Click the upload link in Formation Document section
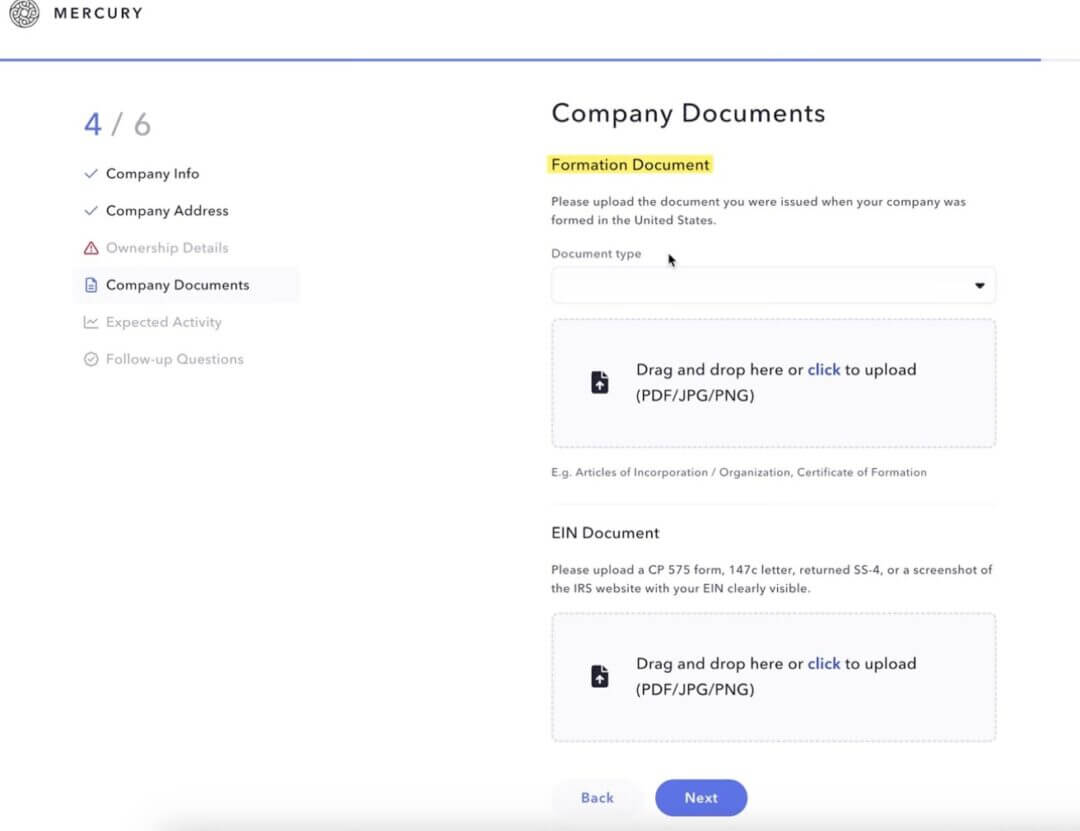Screen dimensions: 1080x831 823,369
